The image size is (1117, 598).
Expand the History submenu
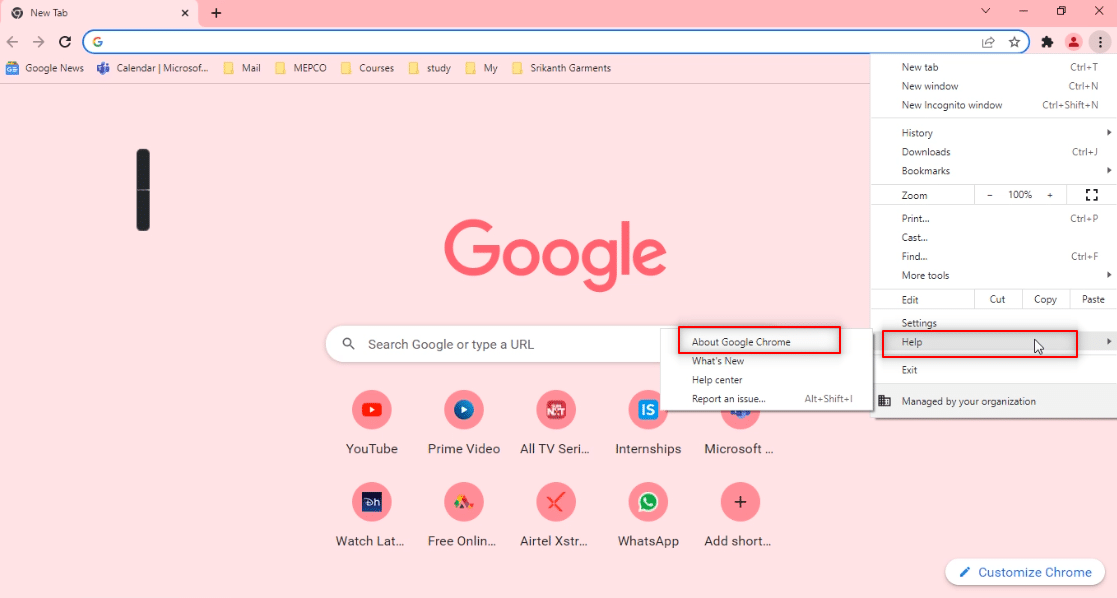pyautogui.click(x=994, y=133)
